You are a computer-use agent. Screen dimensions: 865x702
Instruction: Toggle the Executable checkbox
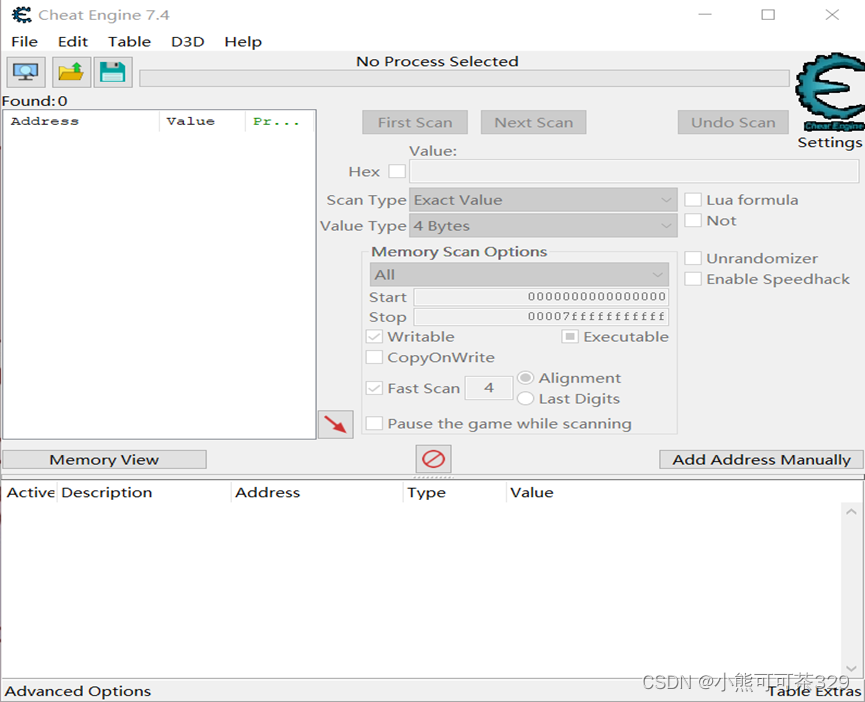tap(570, 336)
